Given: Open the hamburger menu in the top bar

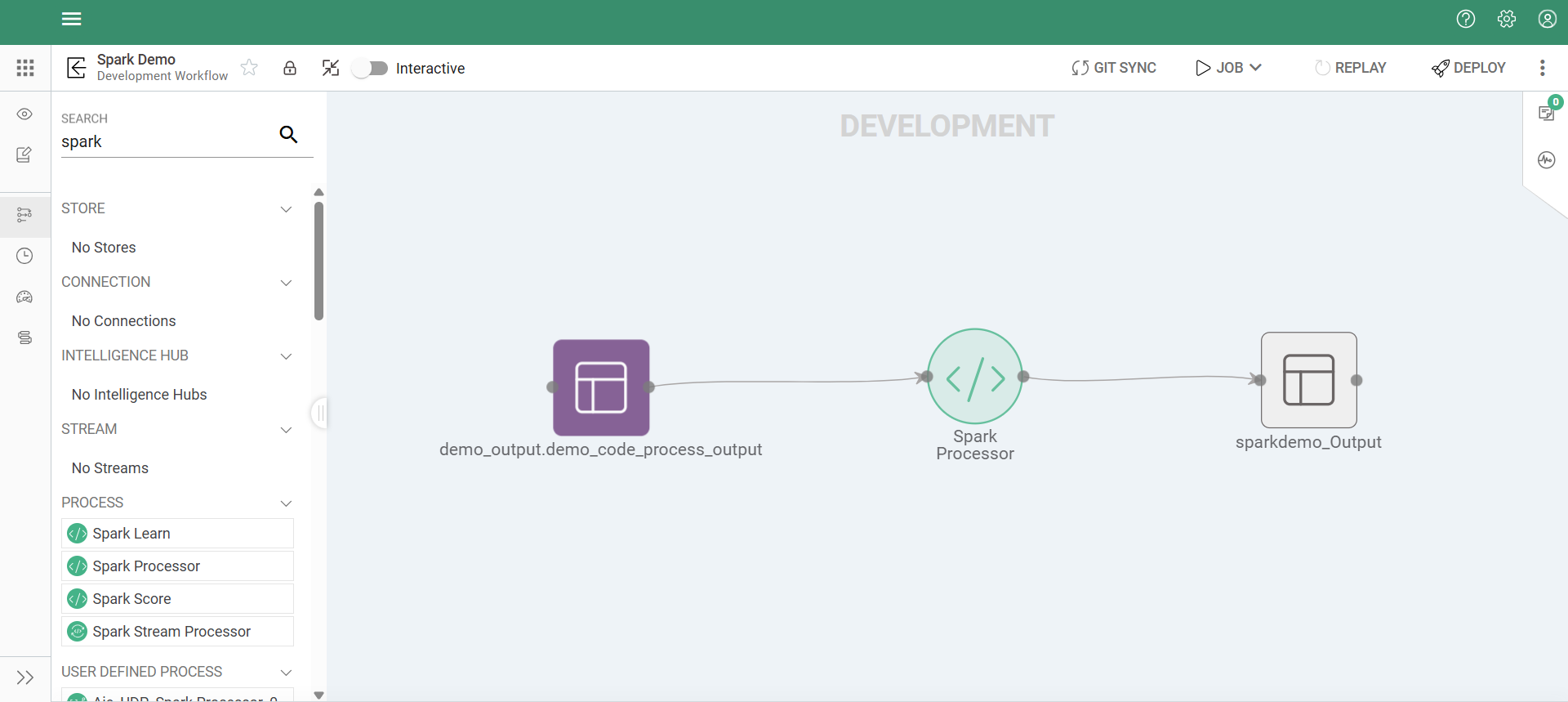Looking at the screenshot, I should coord(71,19).
